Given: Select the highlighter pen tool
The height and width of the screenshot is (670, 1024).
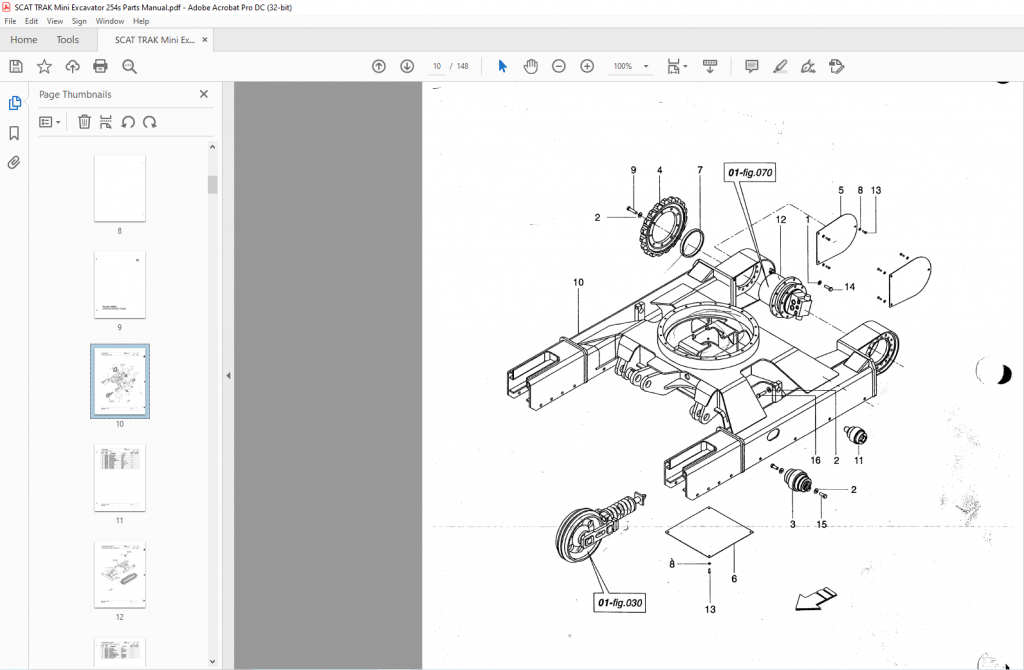Looking at the screenshot, I should [780, 66].
